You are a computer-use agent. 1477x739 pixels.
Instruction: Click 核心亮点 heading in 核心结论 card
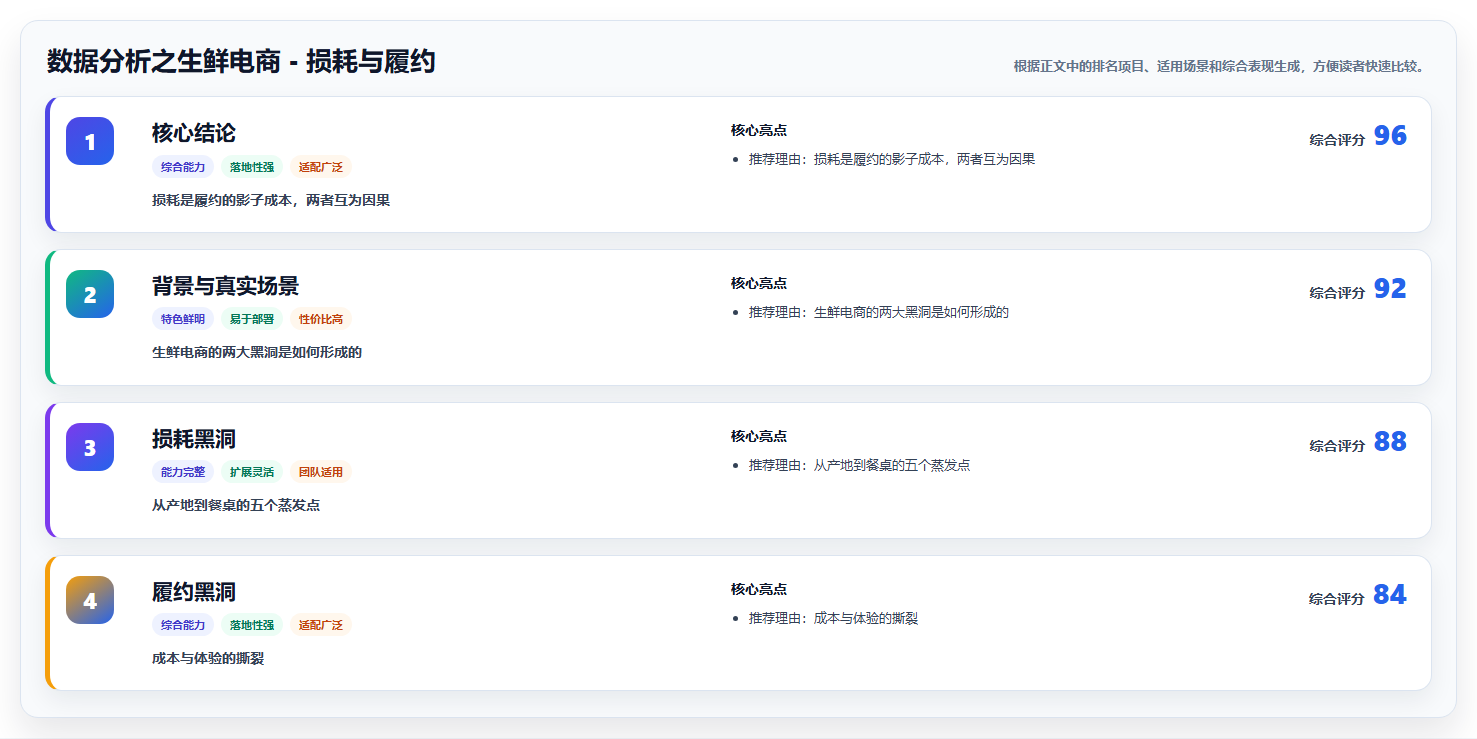[759, 130]
